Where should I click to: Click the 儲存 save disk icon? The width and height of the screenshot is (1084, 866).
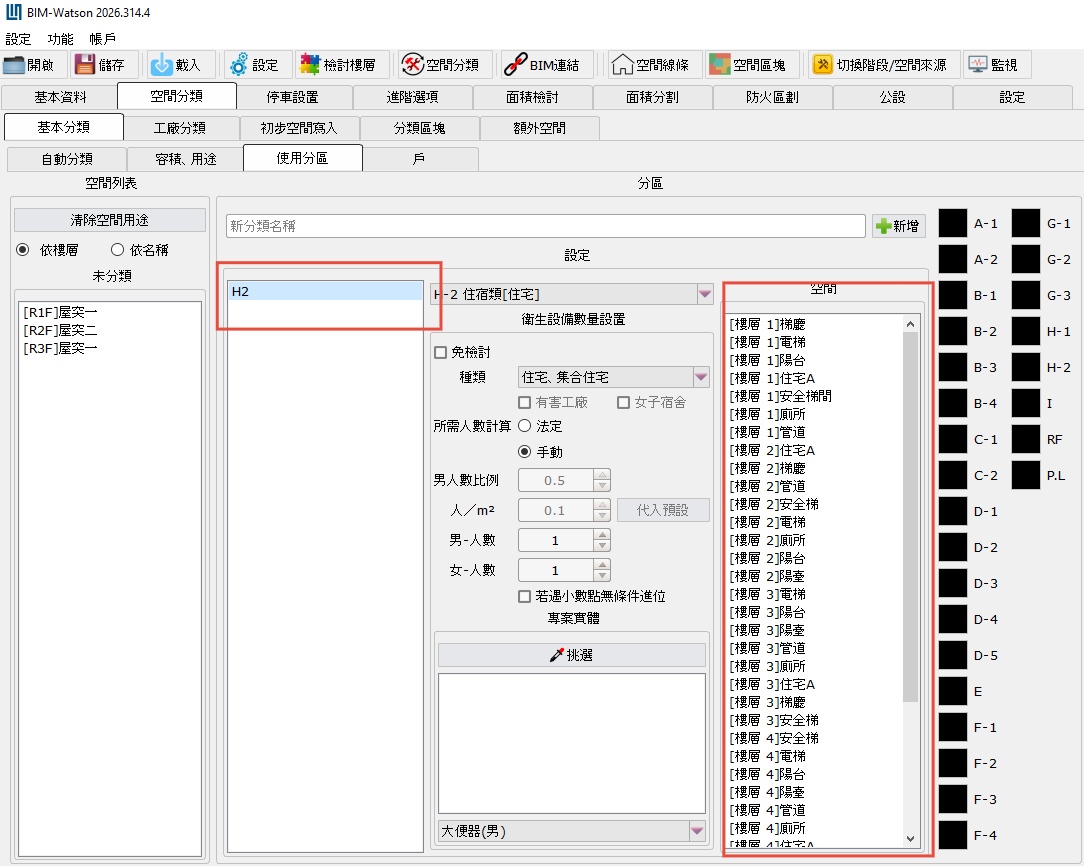[85, 65]
